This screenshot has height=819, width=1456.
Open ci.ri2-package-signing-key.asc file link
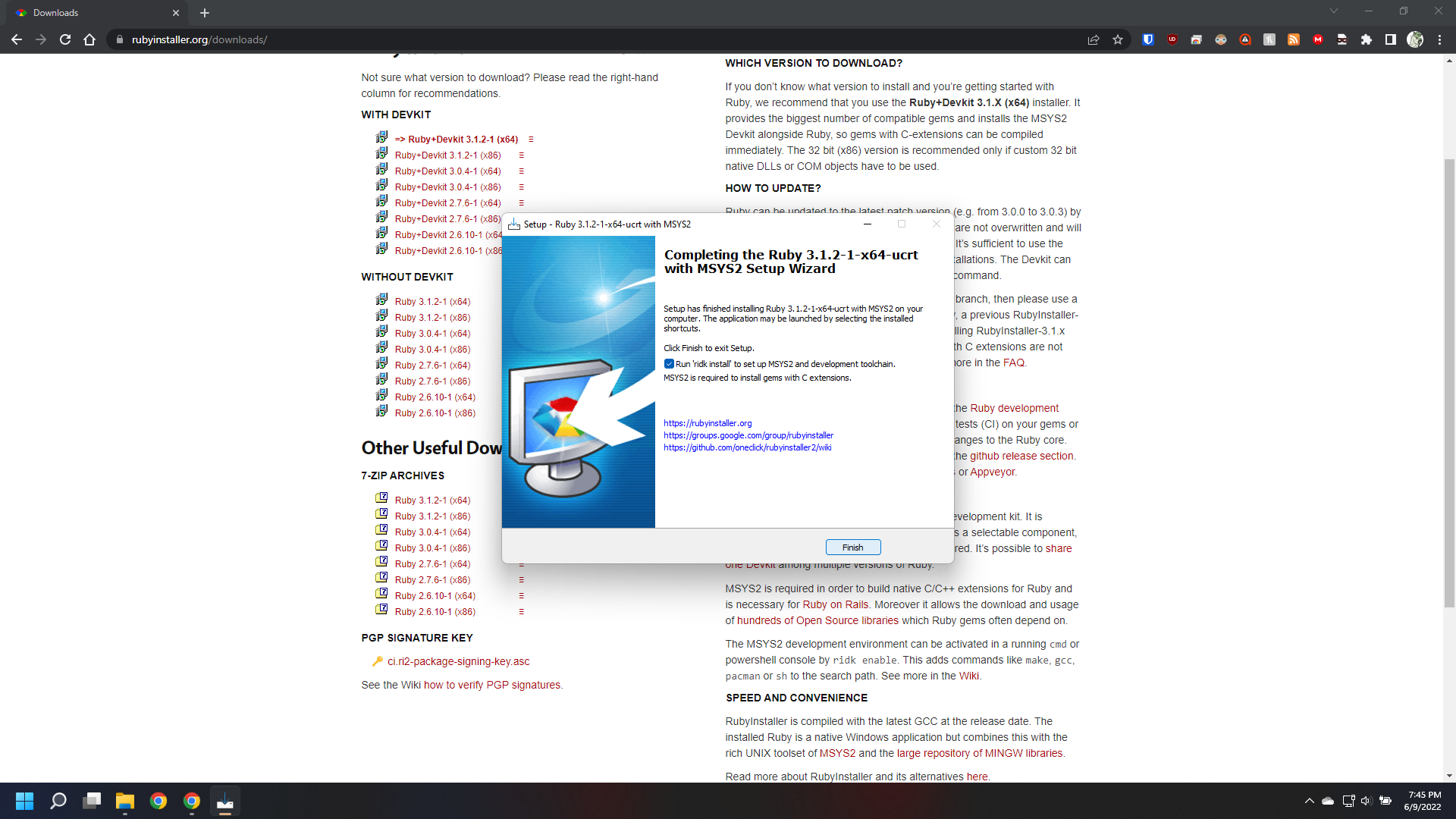pyautogui.click(x=458, y=661)
